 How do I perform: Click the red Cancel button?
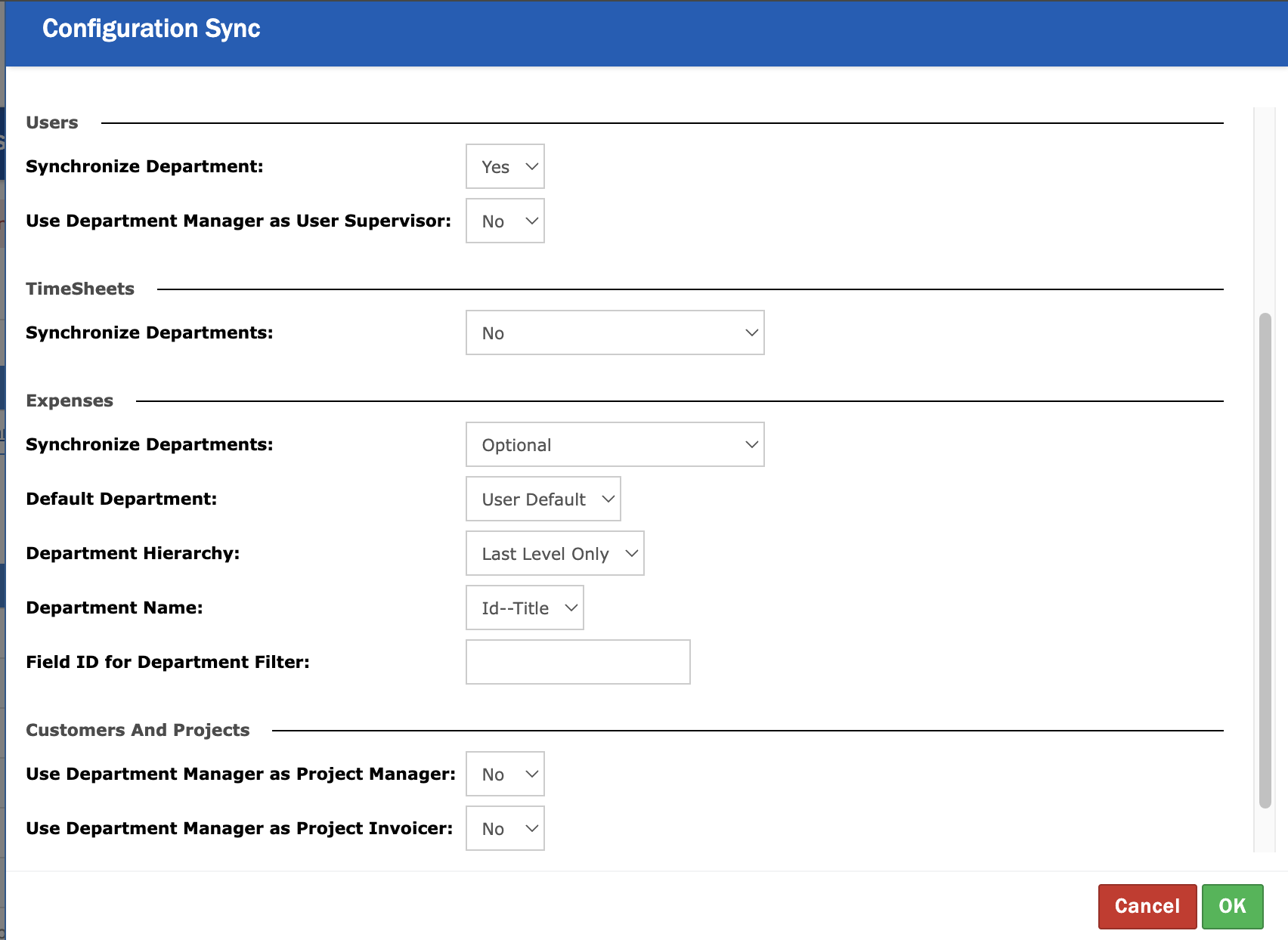(x=1147, y=906)
